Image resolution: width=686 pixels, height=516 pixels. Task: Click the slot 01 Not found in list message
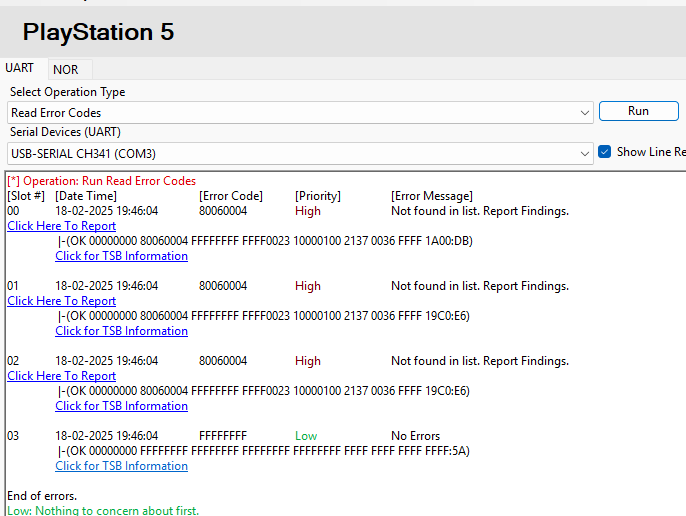click(x=480, y=286)
